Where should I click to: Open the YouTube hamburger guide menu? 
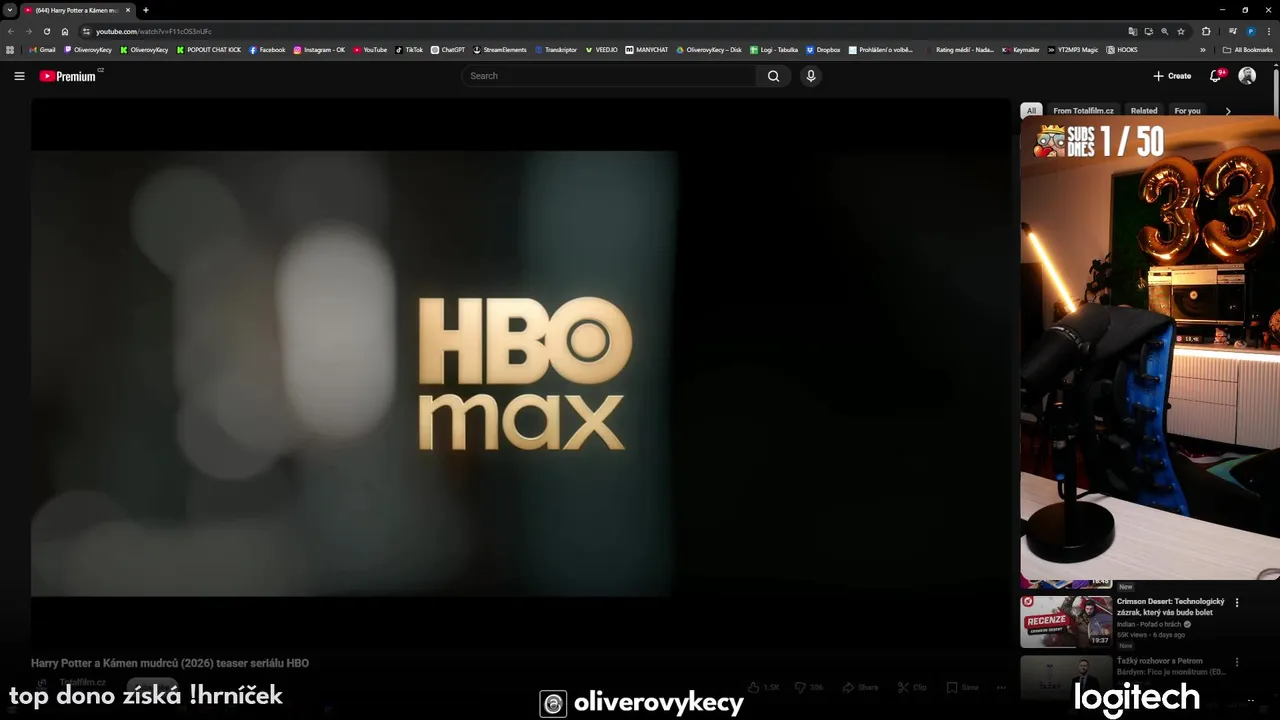pos(19,76)
